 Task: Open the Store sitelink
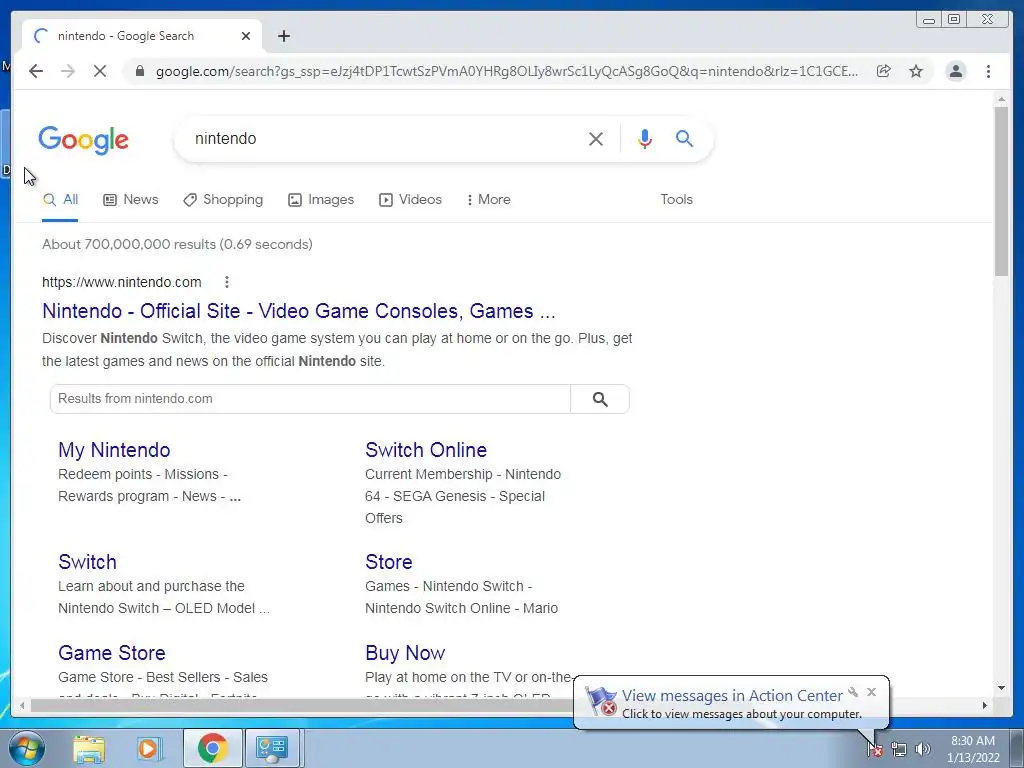click(389, 562)
